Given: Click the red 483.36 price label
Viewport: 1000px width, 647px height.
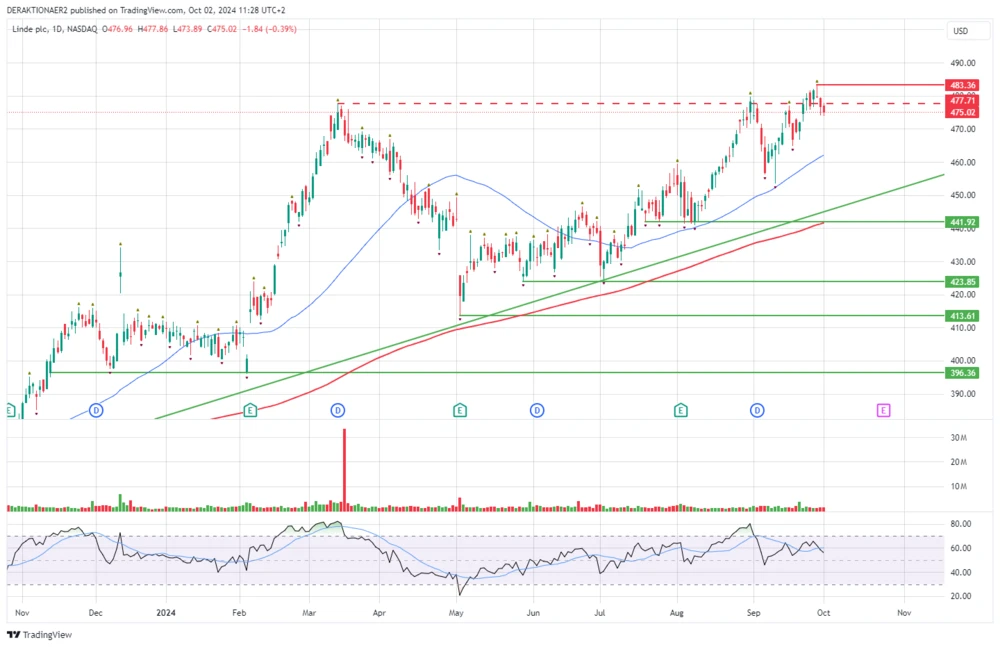Looking at the screenshot, I should click(960, 85).
